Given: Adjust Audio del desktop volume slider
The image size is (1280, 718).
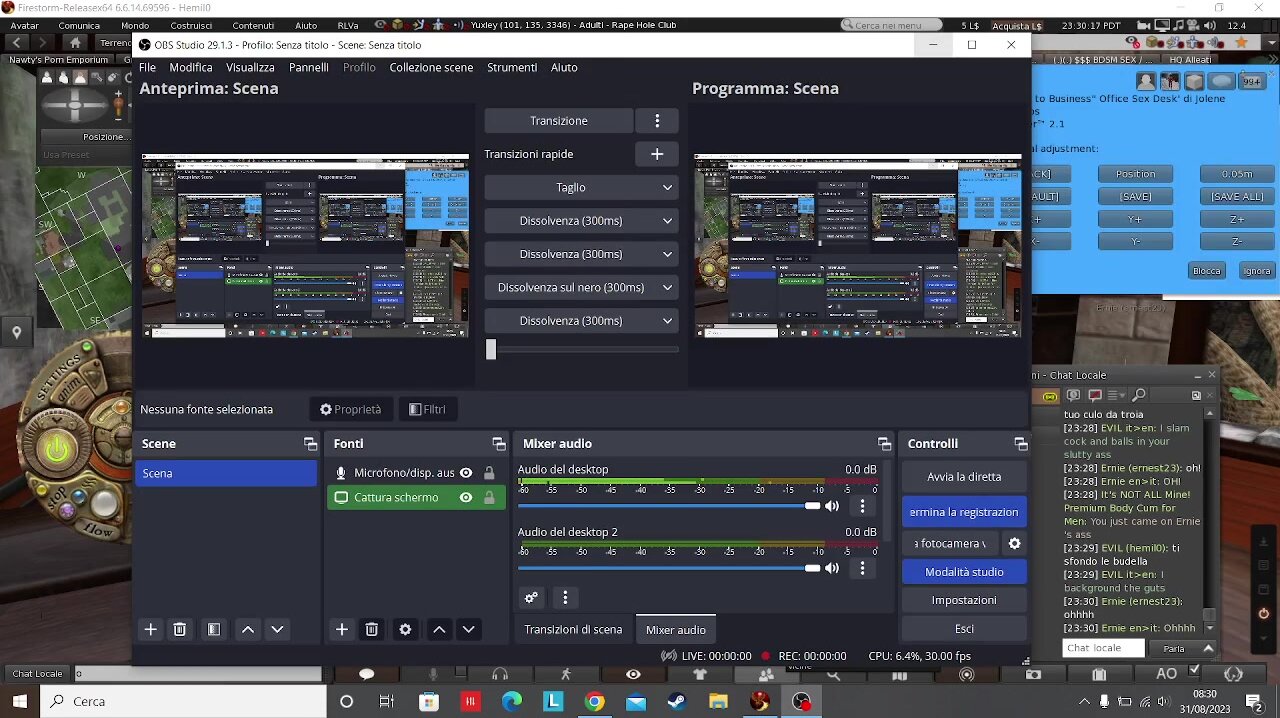Looking at the screenshot, I should (x=811, y=506).
